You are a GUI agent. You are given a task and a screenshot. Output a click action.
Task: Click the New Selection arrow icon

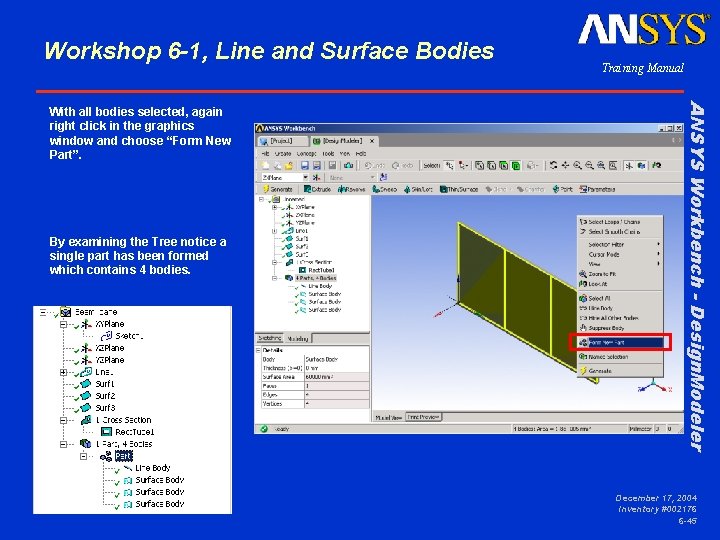coord(449,166)
